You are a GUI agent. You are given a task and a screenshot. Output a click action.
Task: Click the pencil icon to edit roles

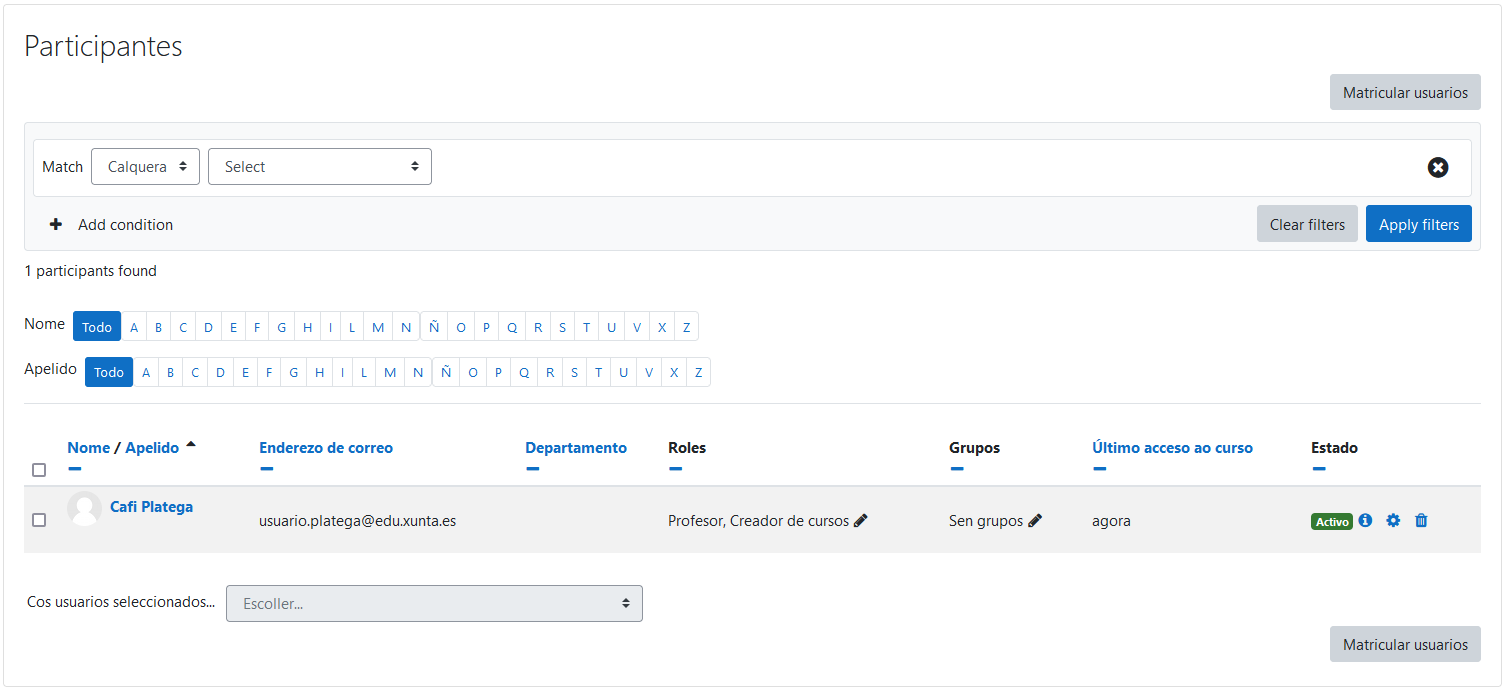[861, 521]
